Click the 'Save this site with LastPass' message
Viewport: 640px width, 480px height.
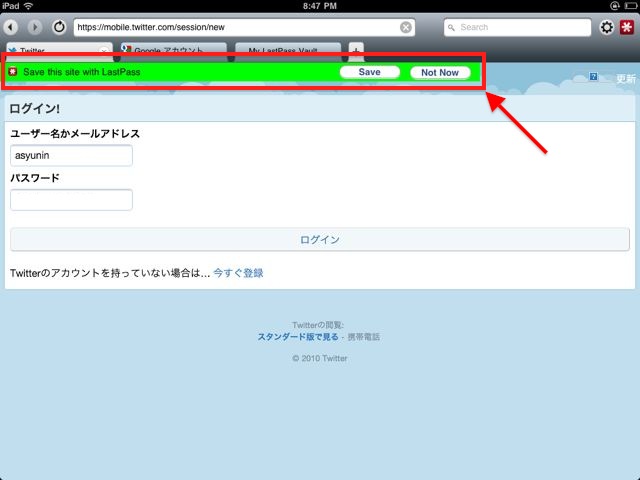(82, 72)
